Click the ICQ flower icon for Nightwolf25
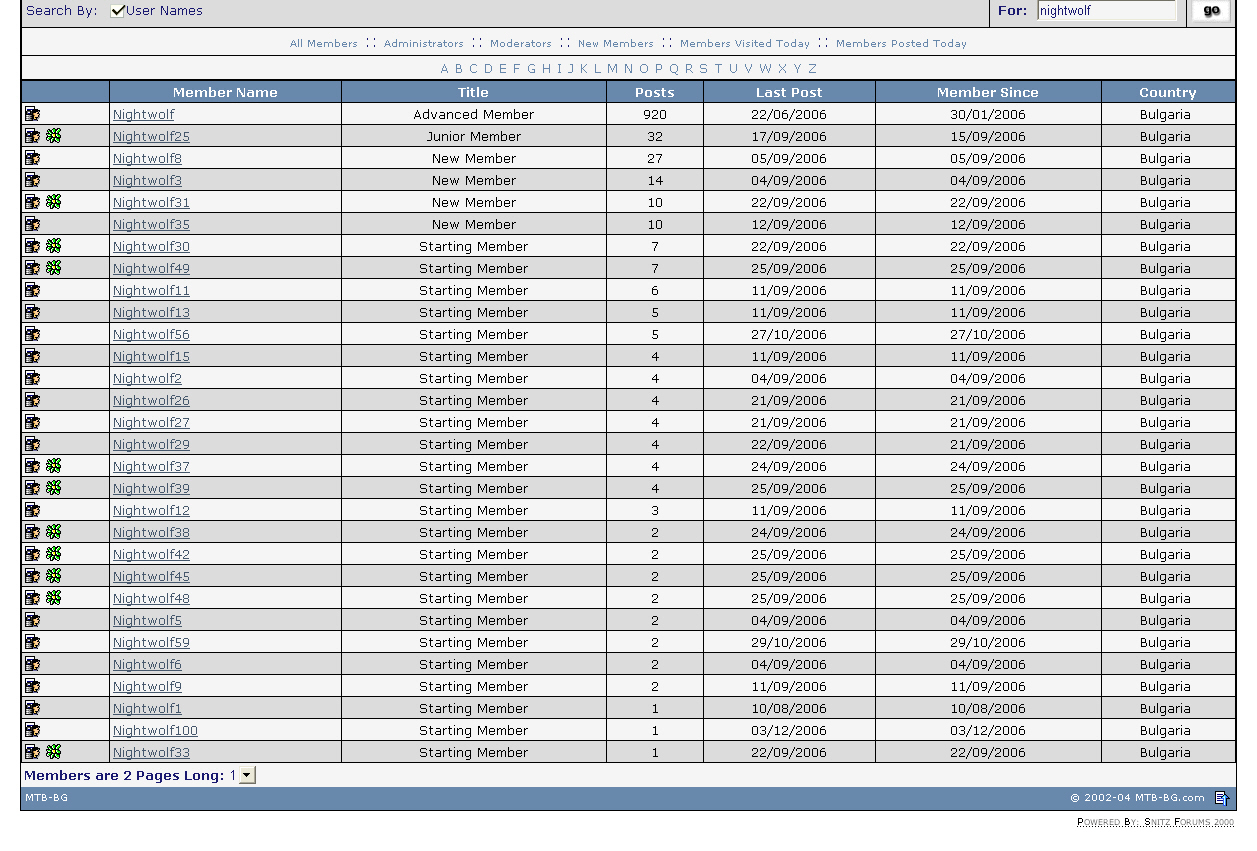 [x=54, y=136]
